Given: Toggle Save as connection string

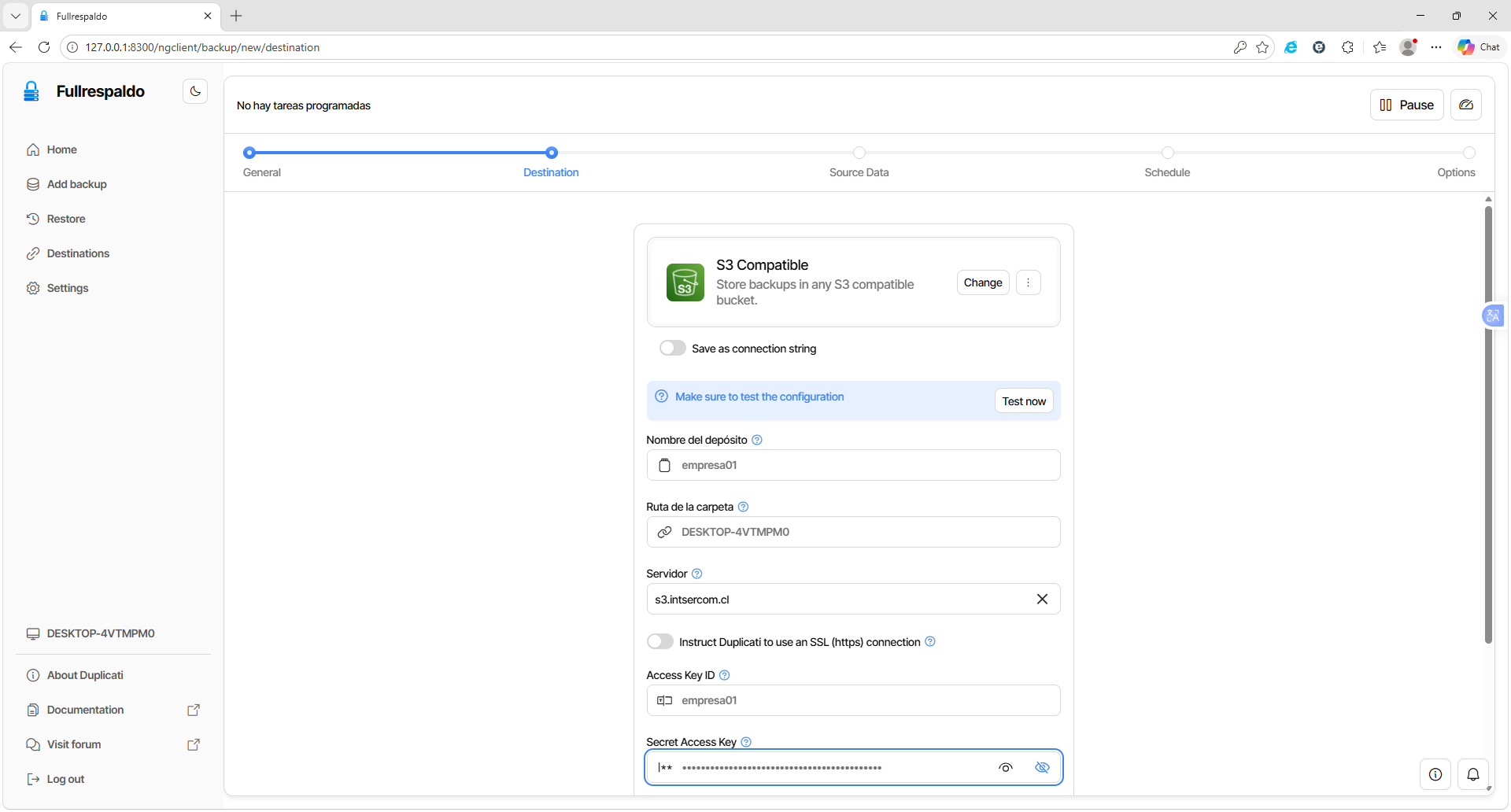Looking at the screenshot, I should (x=672, y=348).
